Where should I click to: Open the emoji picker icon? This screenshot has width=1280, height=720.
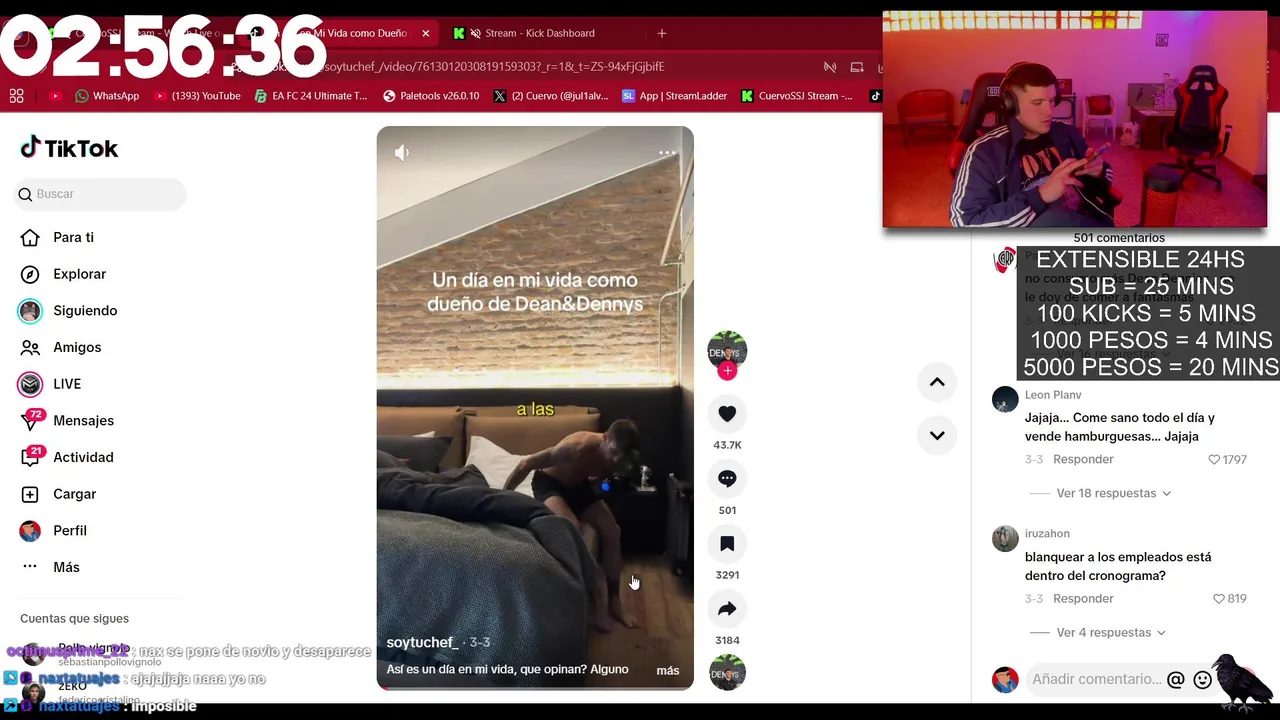click(x=1203, y=680)
